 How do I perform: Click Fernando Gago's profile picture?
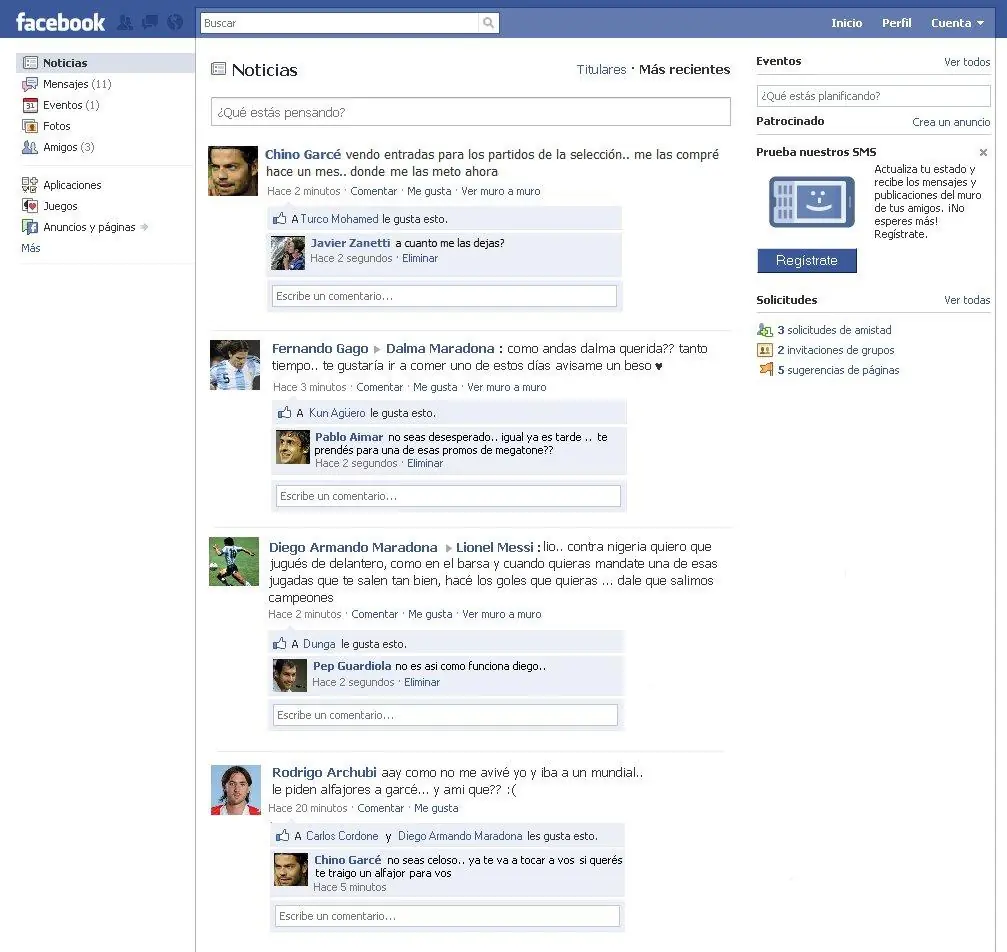235,365
